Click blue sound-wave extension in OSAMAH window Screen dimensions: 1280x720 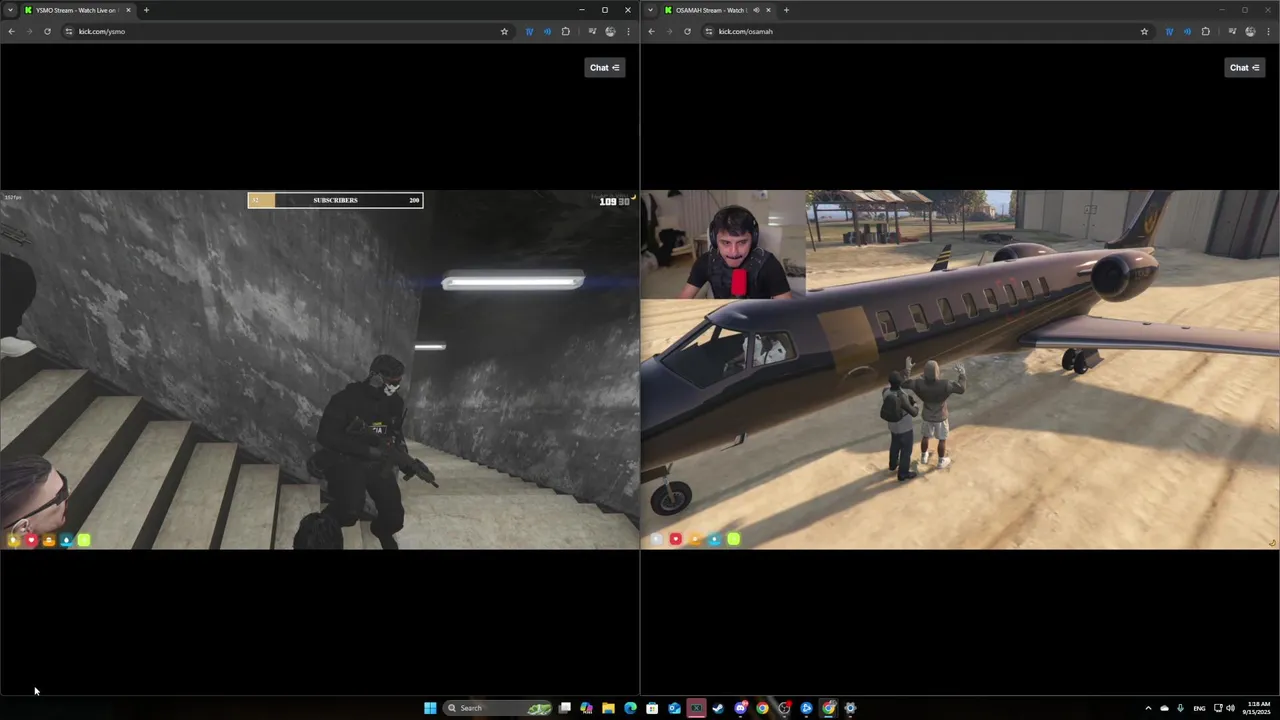1187,31
